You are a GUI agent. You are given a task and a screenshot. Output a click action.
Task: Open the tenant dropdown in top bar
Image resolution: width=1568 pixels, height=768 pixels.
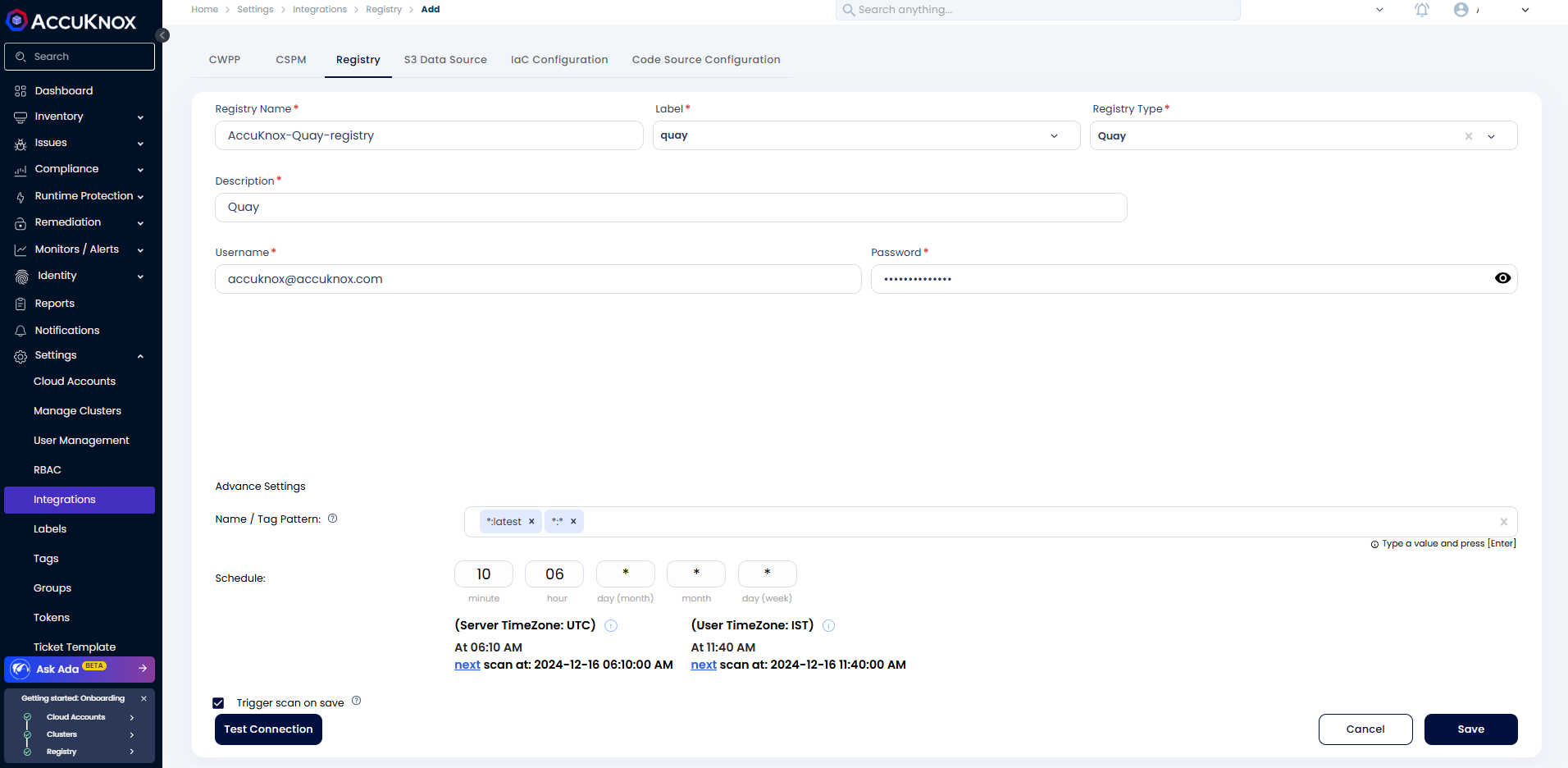1379,10
